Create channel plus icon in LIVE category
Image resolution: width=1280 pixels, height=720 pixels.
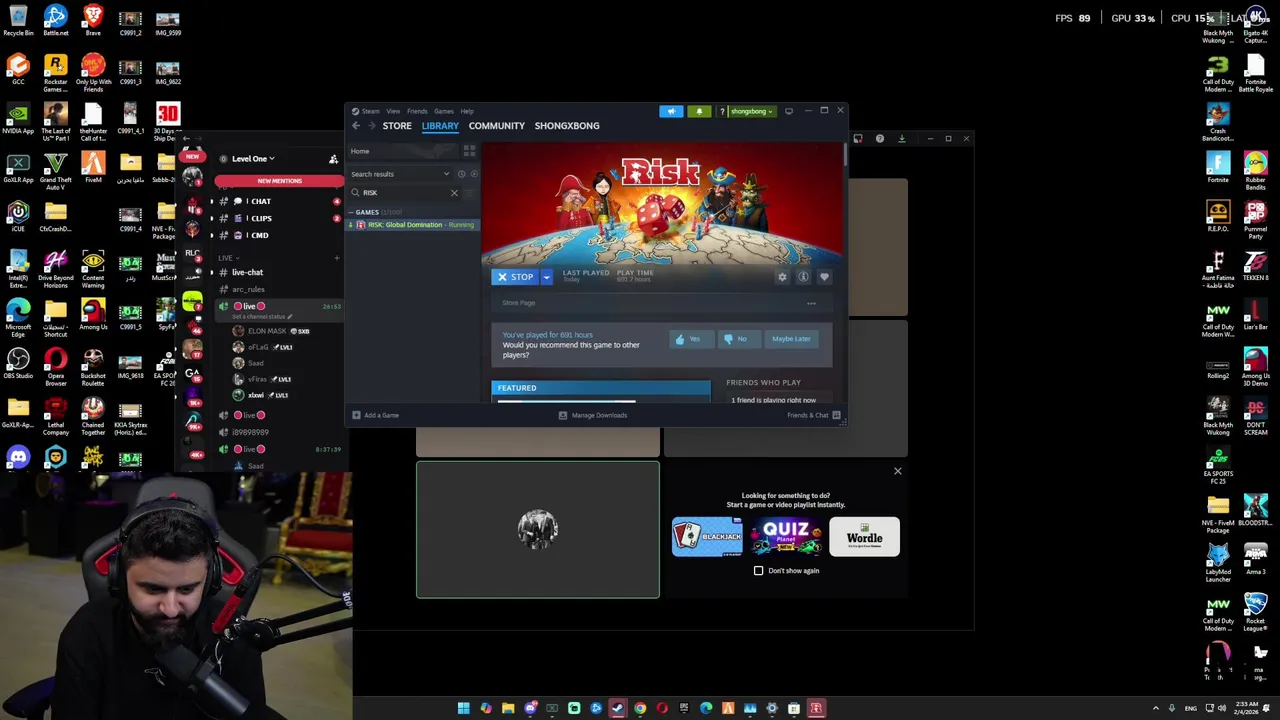coord(336,258)
